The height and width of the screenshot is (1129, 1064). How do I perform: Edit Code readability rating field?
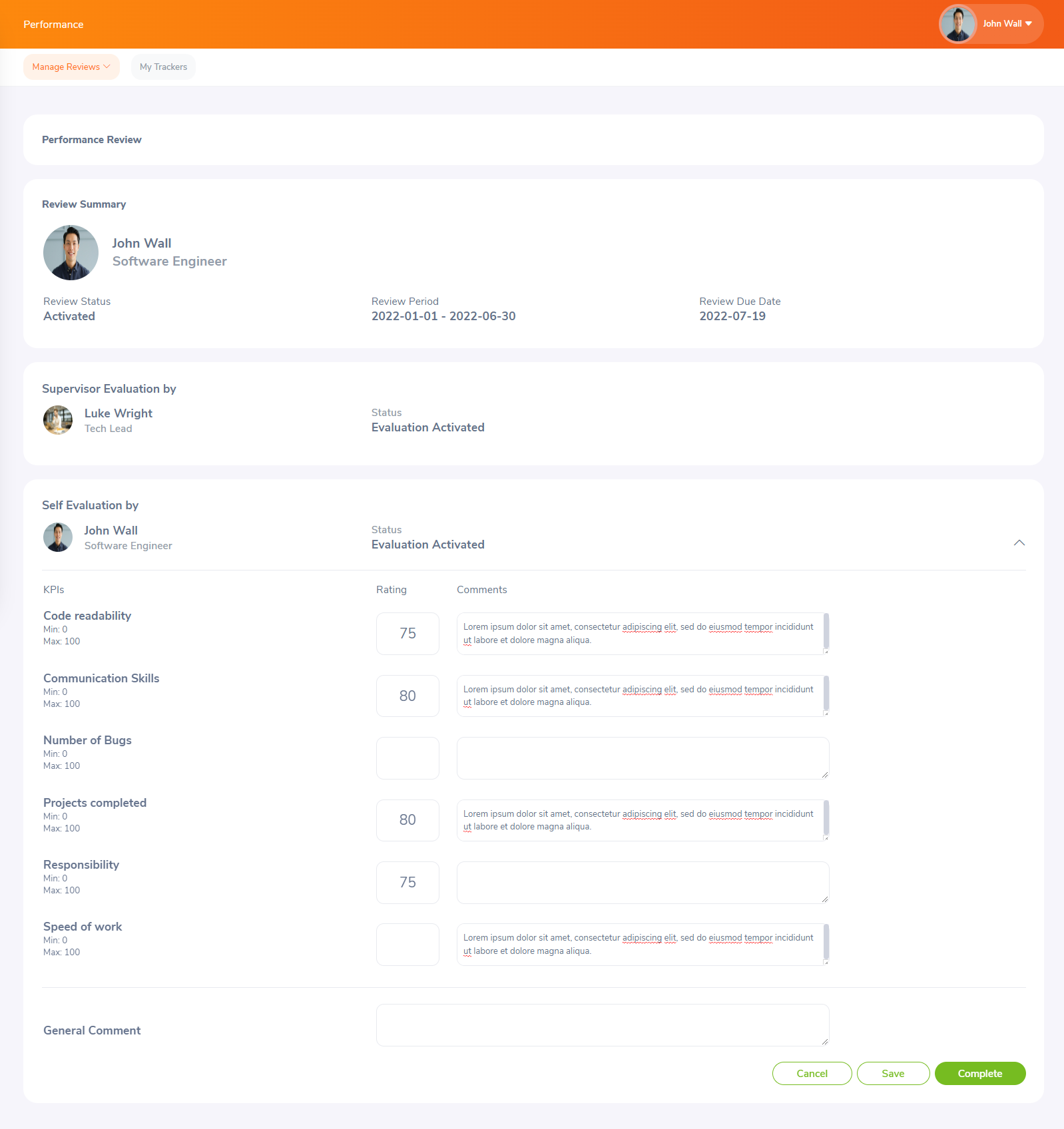click(x=407, y=634)
